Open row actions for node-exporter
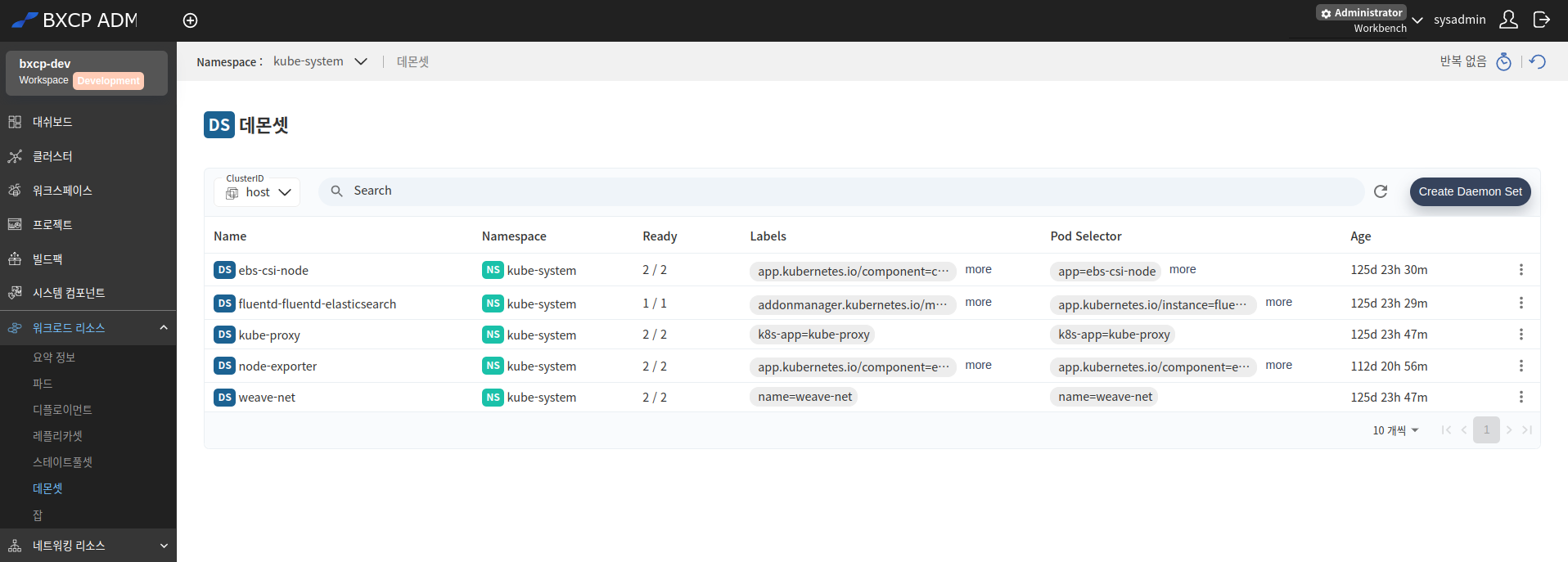 pyautogui.click(x=1521, y=366)
